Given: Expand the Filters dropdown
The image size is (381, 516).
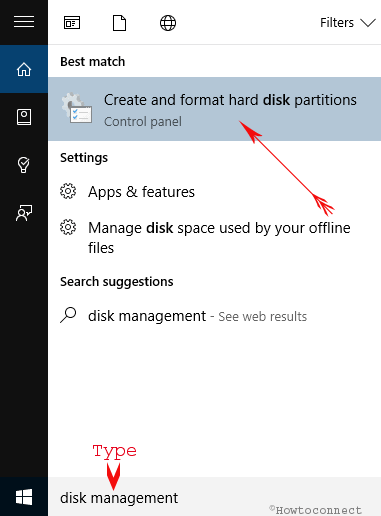Looking at the screenshot, I should [348, 23].
